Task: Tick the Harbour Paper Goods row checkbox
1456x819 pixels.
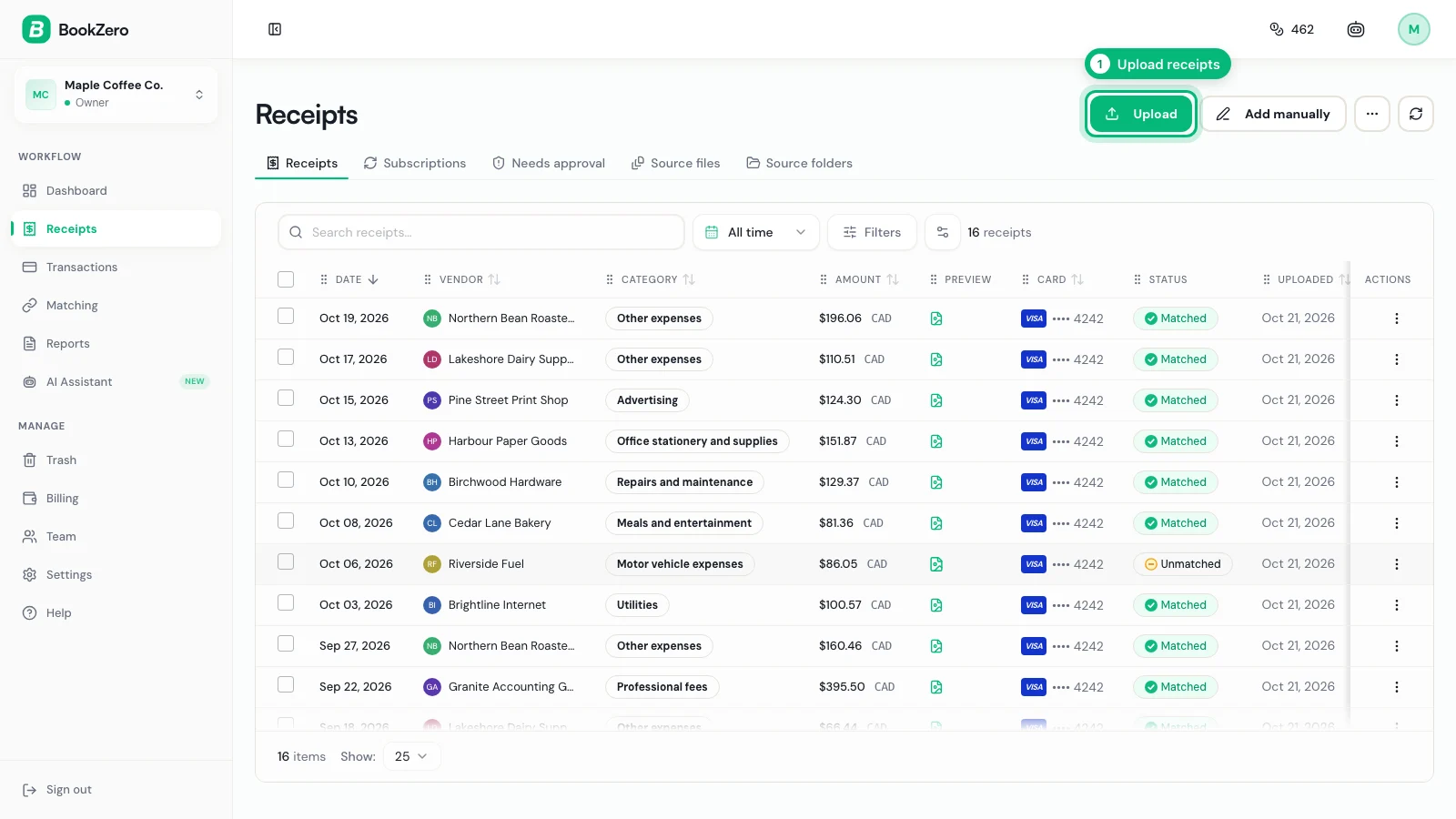Action: click(286, 439)
